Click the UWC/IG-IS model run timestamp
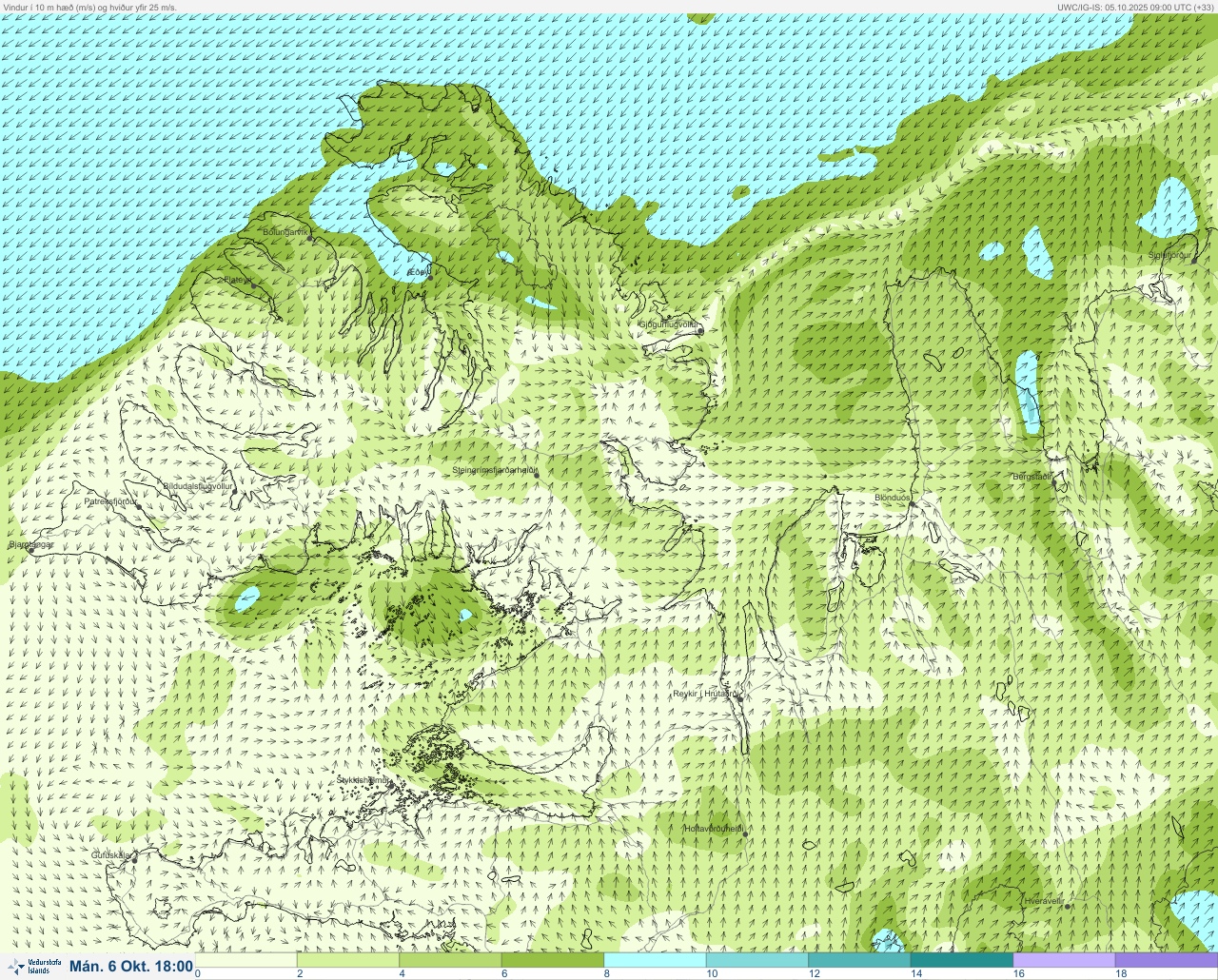The width and height of the screenshot is (1218, 980). (1134, 7)
